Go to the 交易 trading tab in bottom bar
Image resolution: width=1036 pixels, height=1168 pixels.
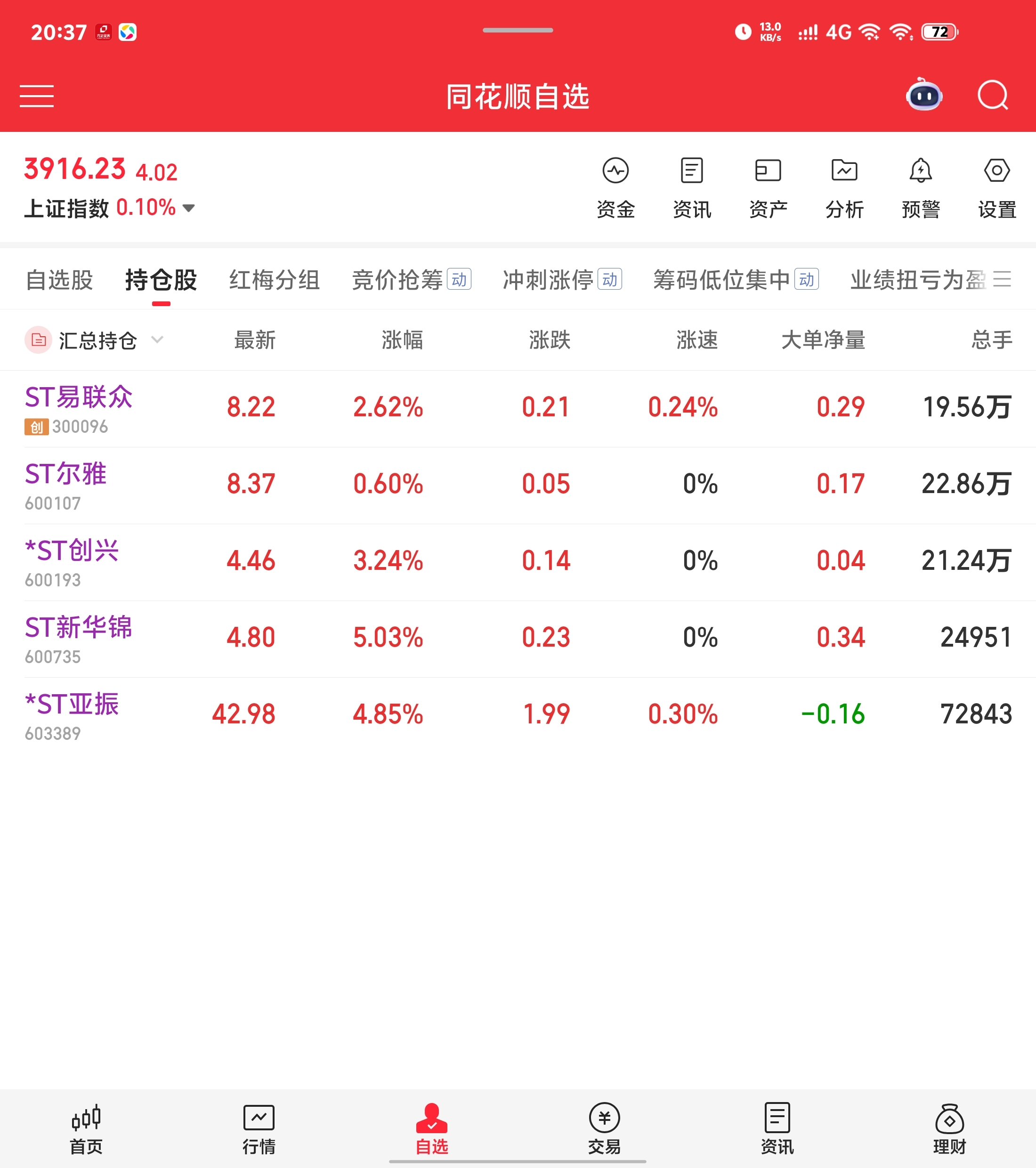[x=604, y=1129]
